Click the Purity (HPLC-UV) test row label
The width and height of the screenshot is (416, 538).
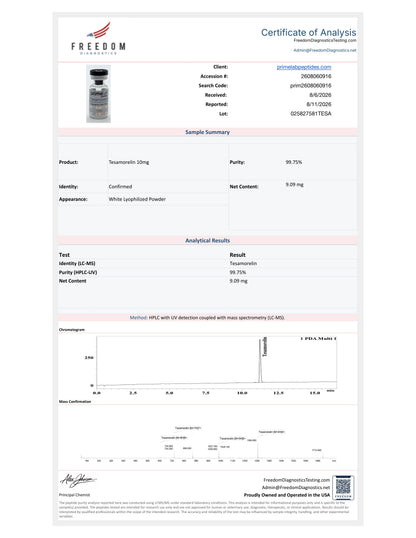[78, 272]
